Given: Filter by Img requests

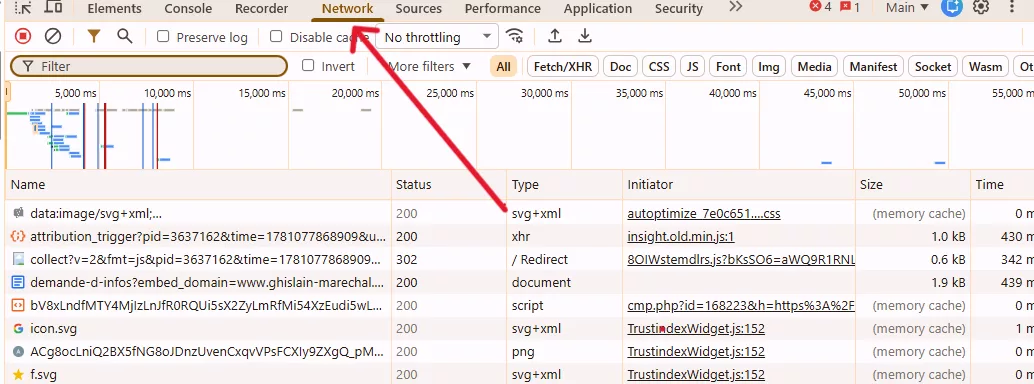Looking at the screenshot, I should [x=769, y=66].
